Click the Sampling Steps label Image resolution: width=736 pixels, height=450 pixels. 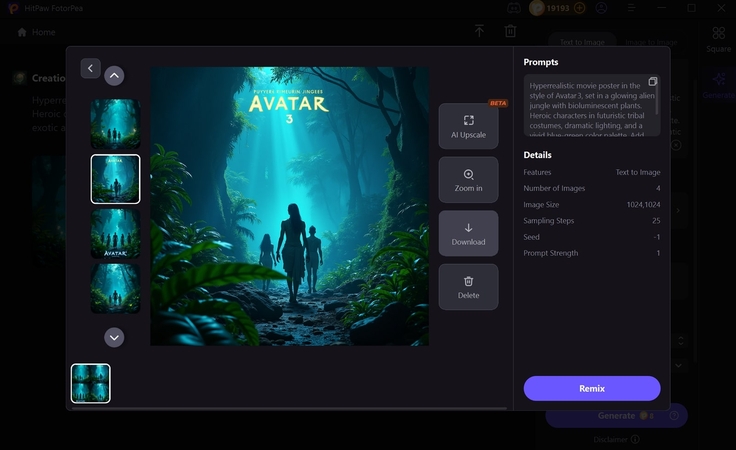549,221
